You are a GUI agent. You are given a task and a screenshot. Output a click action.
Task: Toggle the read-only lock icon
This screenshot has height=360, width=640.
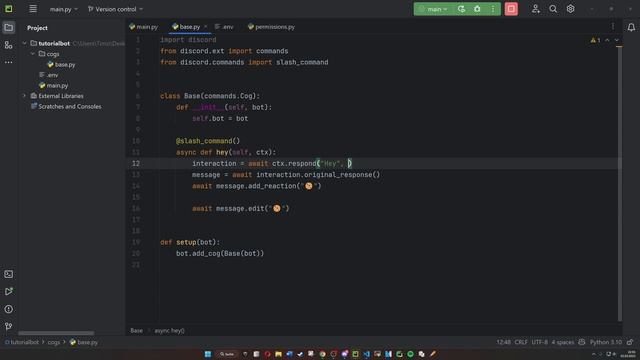(630, 342)
